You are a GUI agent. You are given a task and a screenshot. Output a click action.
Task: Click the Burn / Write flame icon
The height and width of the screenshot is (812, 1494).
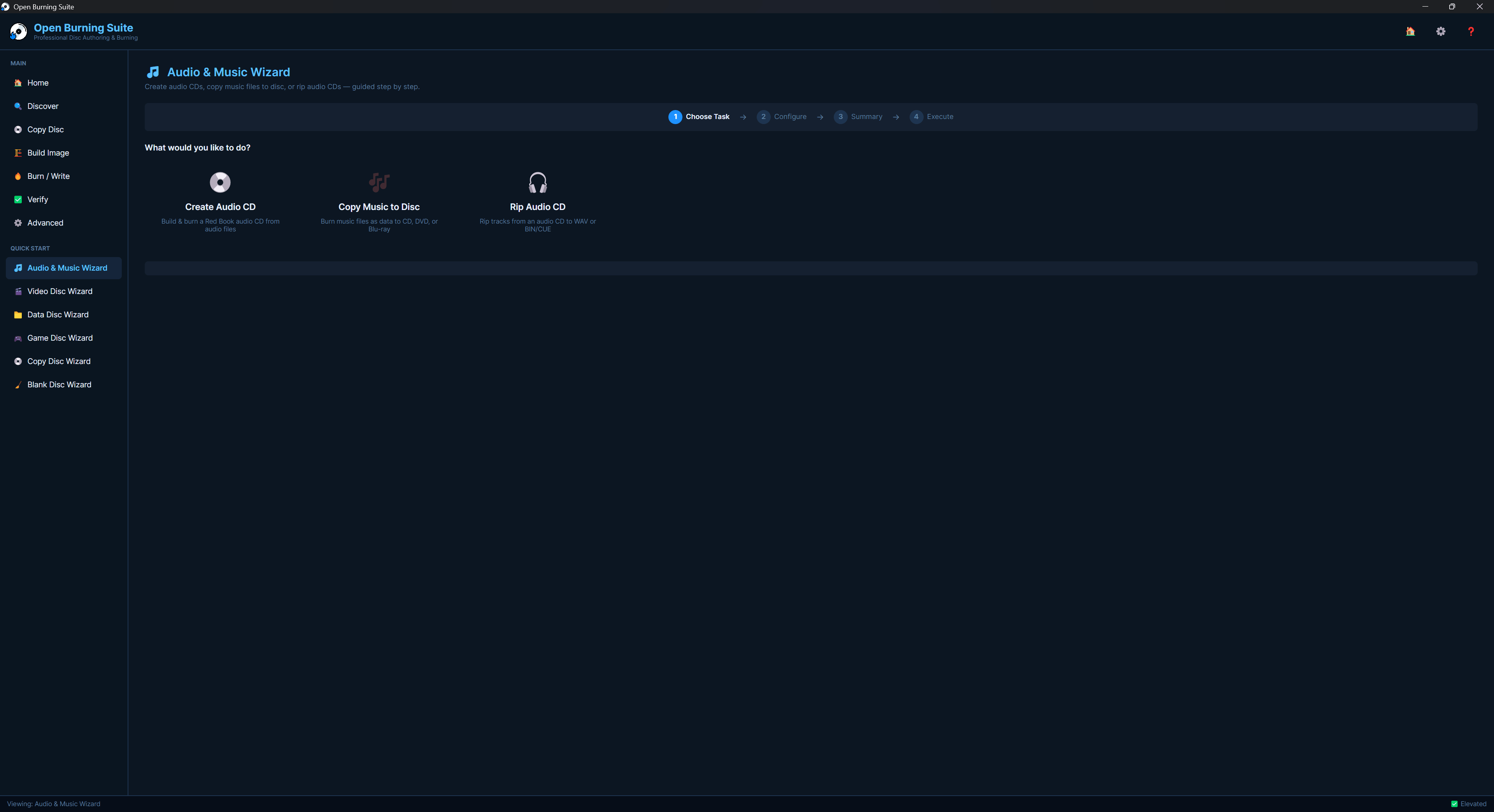[x=18, y=176]
